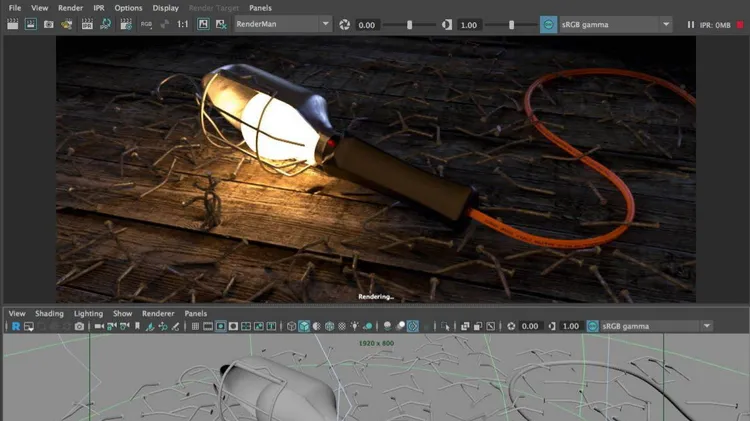Image resolution: width=750 pixels, height=421 pixels.
Task: Open Render View View menu
Action: pyautogui.click(x=40, y=8)
